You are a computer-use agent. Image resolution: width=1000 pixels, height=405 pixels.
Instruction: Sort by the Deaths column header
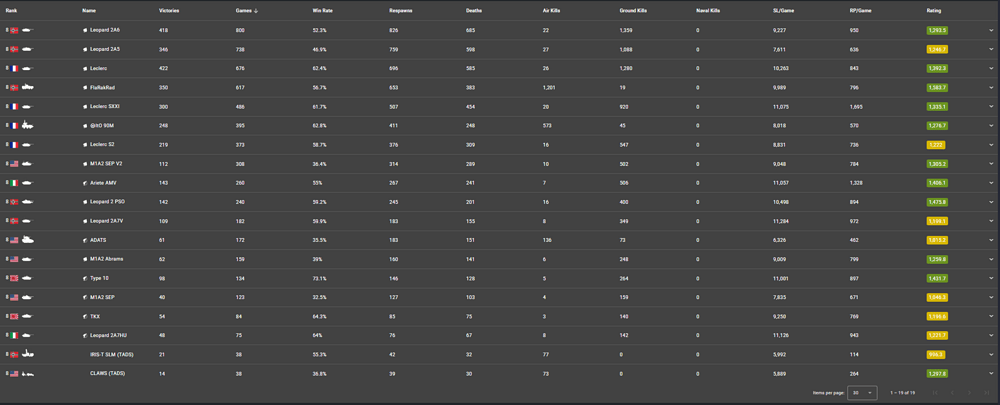[x=474, y=11]
